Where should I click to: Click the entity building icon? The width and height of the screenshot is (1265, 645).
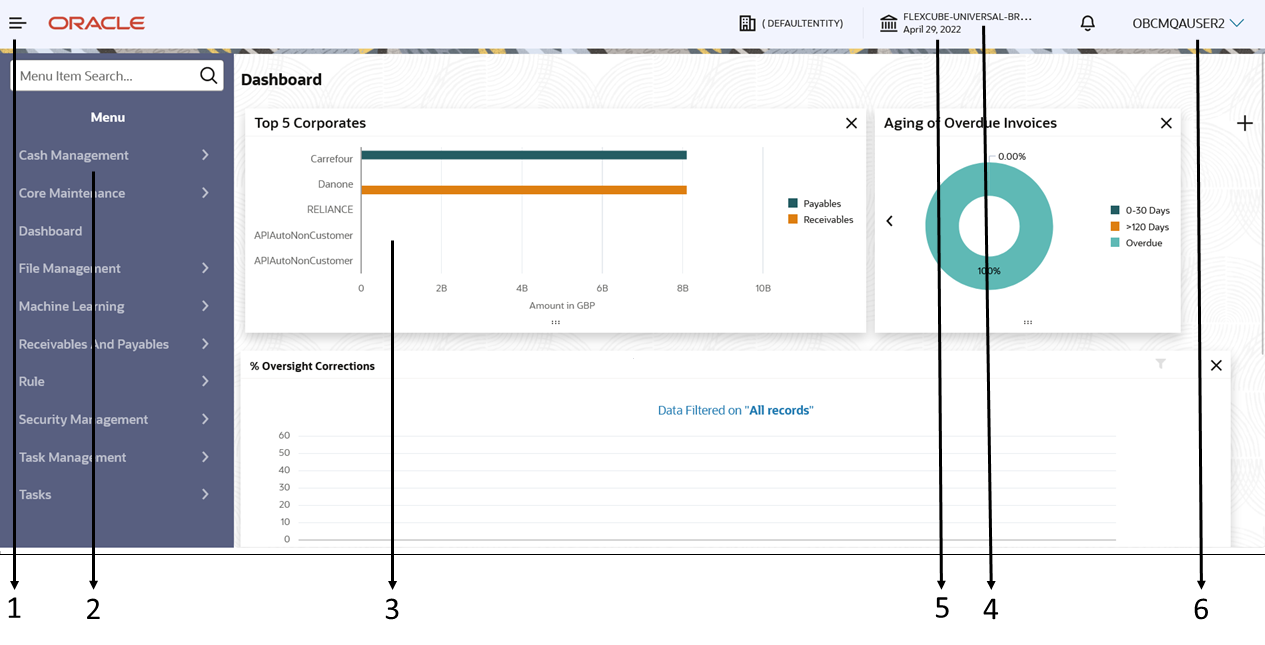pos(747,23)
